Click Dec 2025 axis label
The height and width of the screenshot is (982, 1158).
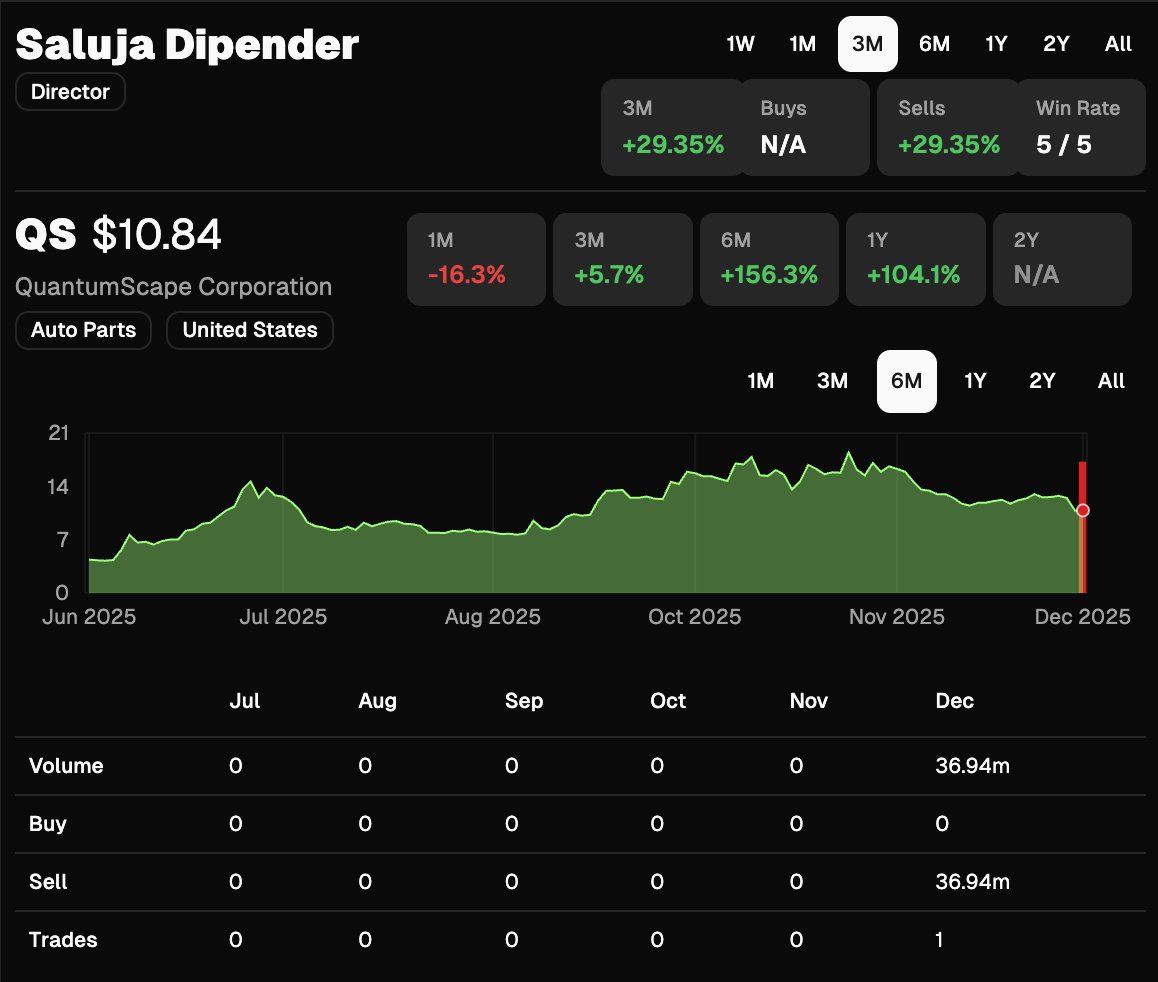1082,617
